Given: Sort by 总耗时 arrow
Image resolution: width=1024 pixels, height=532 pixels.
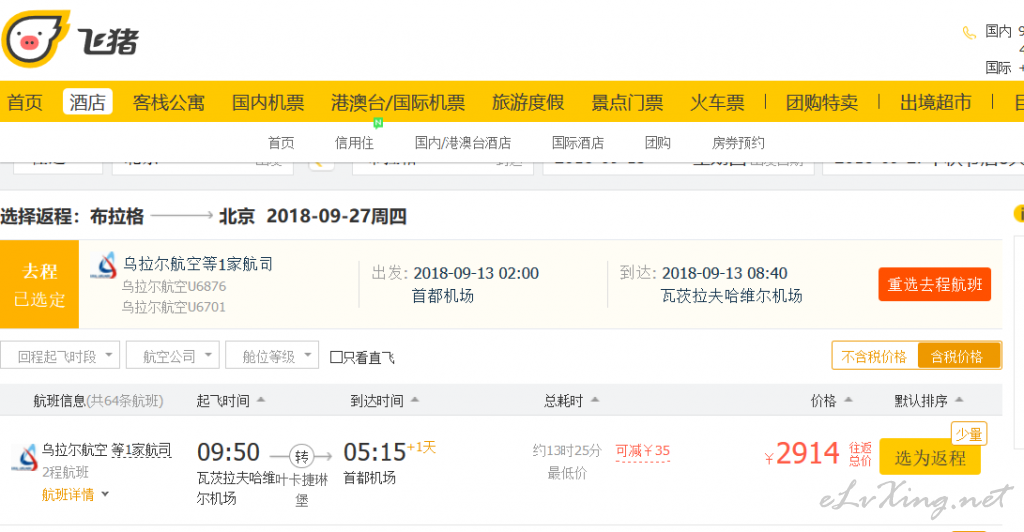Looking at the screenshot, I should (x=595, y=399).
